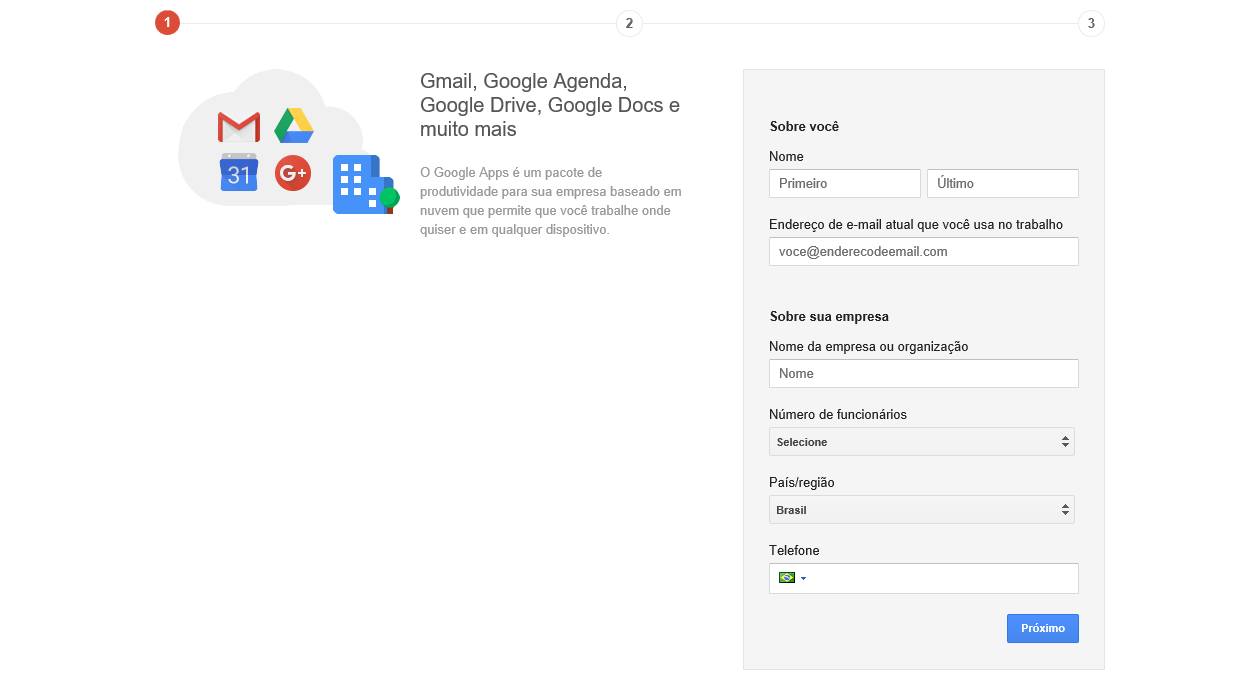The height and width of the screenshot is (676, 1237).
Task: Click the current work email address field
Action: pos(924,251)
